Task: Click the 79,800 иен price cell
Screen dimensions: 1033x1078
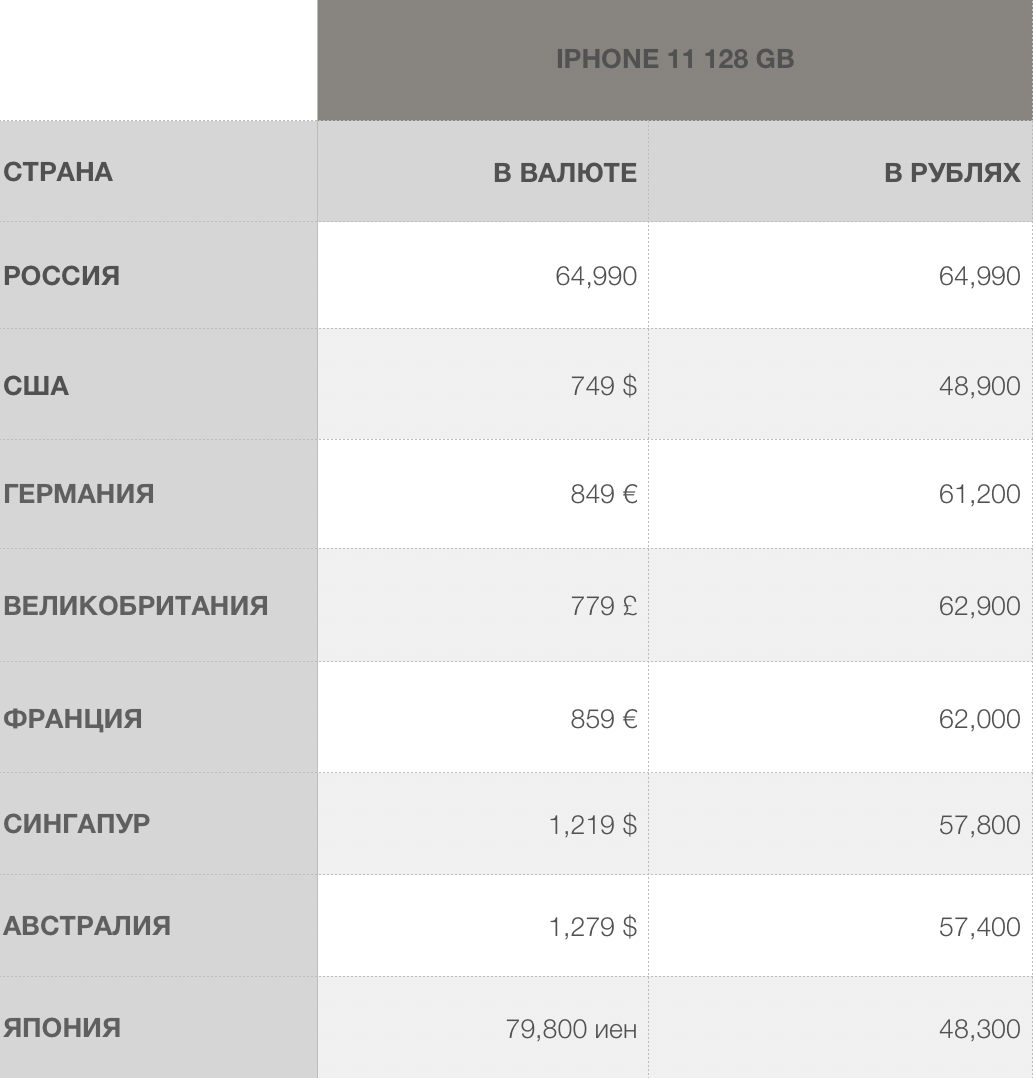Action: (x=571, y=1029)
